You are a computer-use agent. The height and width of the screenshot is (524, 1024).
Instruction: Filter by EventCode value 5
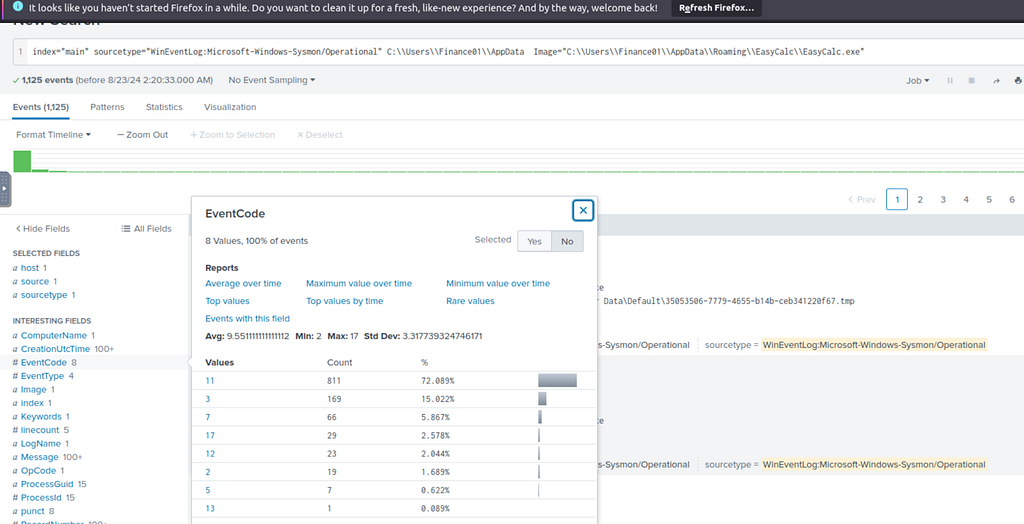click(208, 490)
